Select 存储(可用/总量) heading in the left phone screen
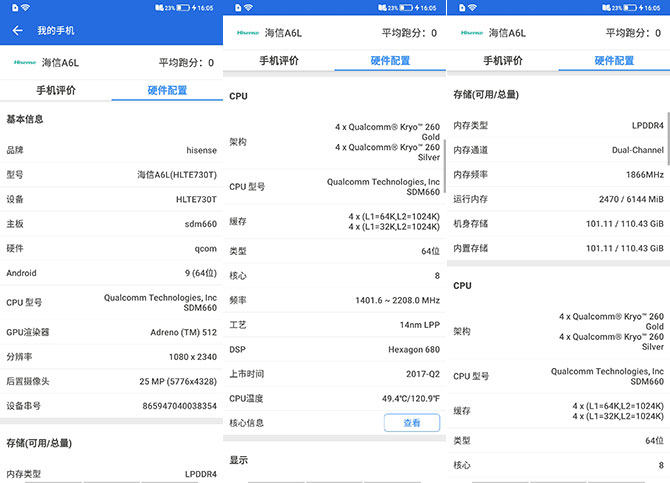670x483 pixels. (x=39, y=443)
